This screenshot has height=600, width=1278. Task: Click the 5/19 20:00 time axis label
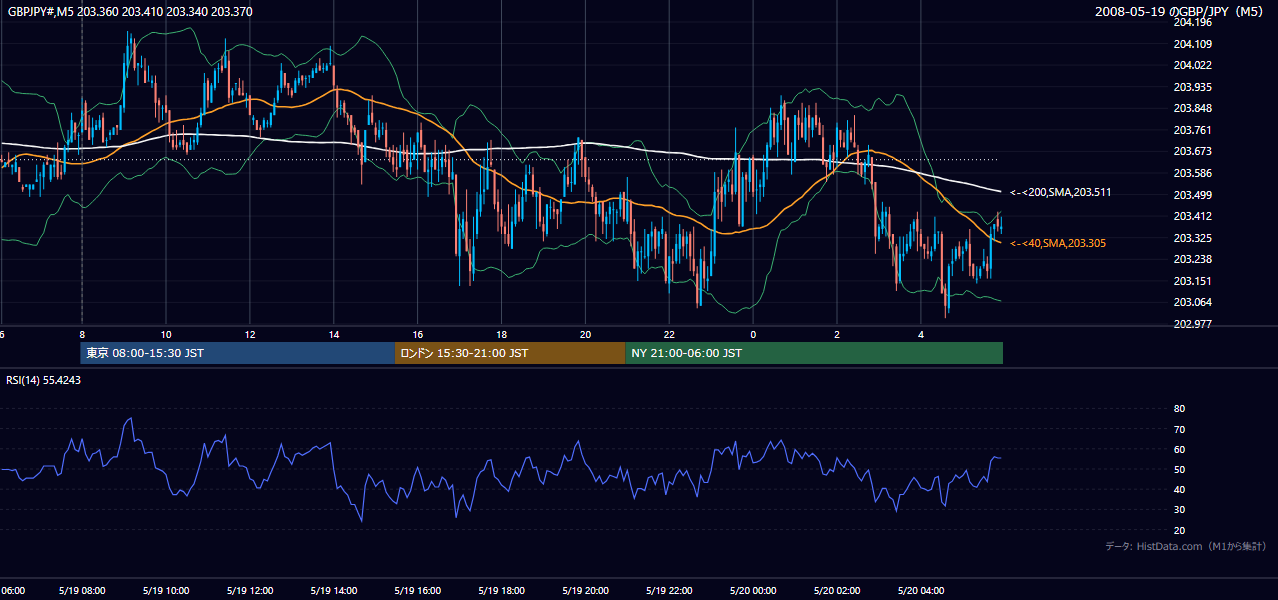pyautogui.click(x=586, y=590)
